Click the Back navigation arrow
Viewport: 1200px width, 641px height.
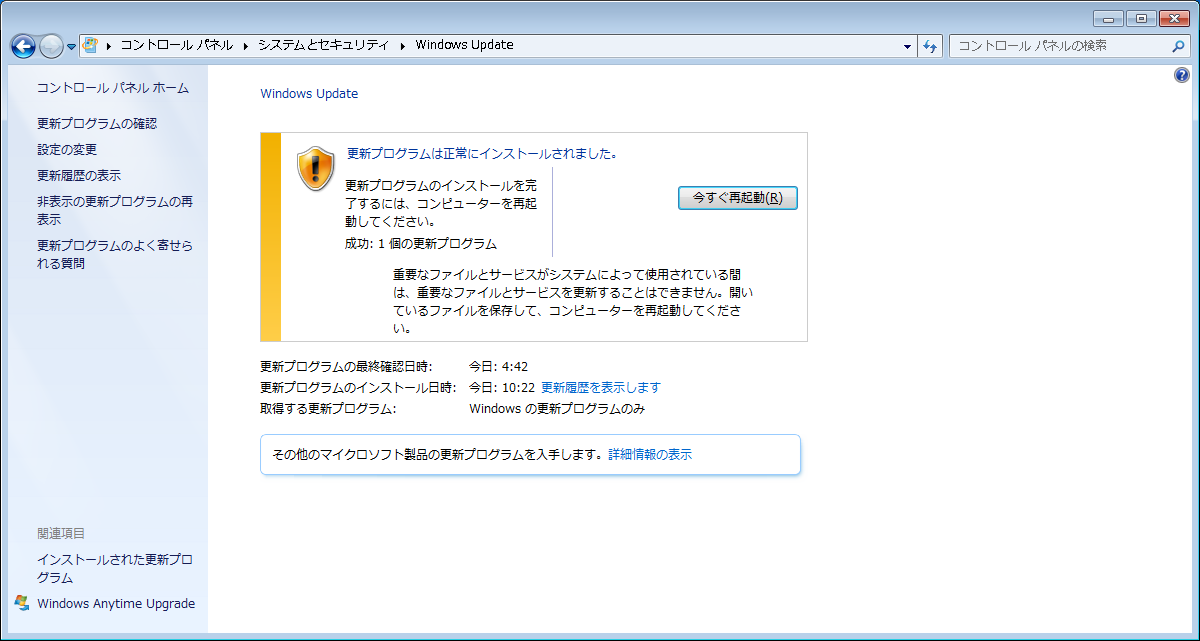pos(23,46)
